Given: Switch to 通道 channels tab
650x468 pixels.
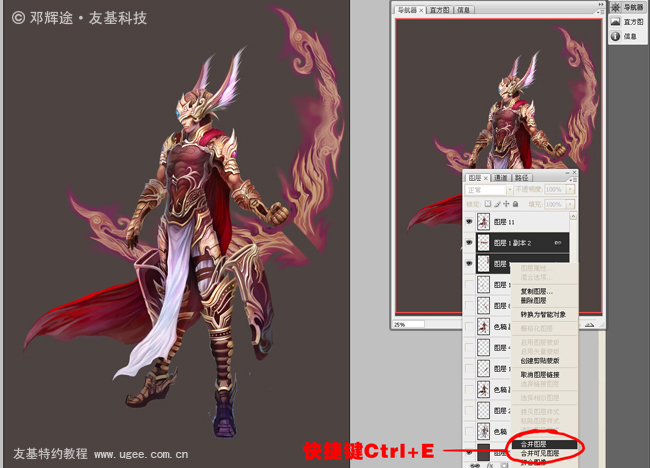Looking at the screenshot, I should (x=501, y=178).
